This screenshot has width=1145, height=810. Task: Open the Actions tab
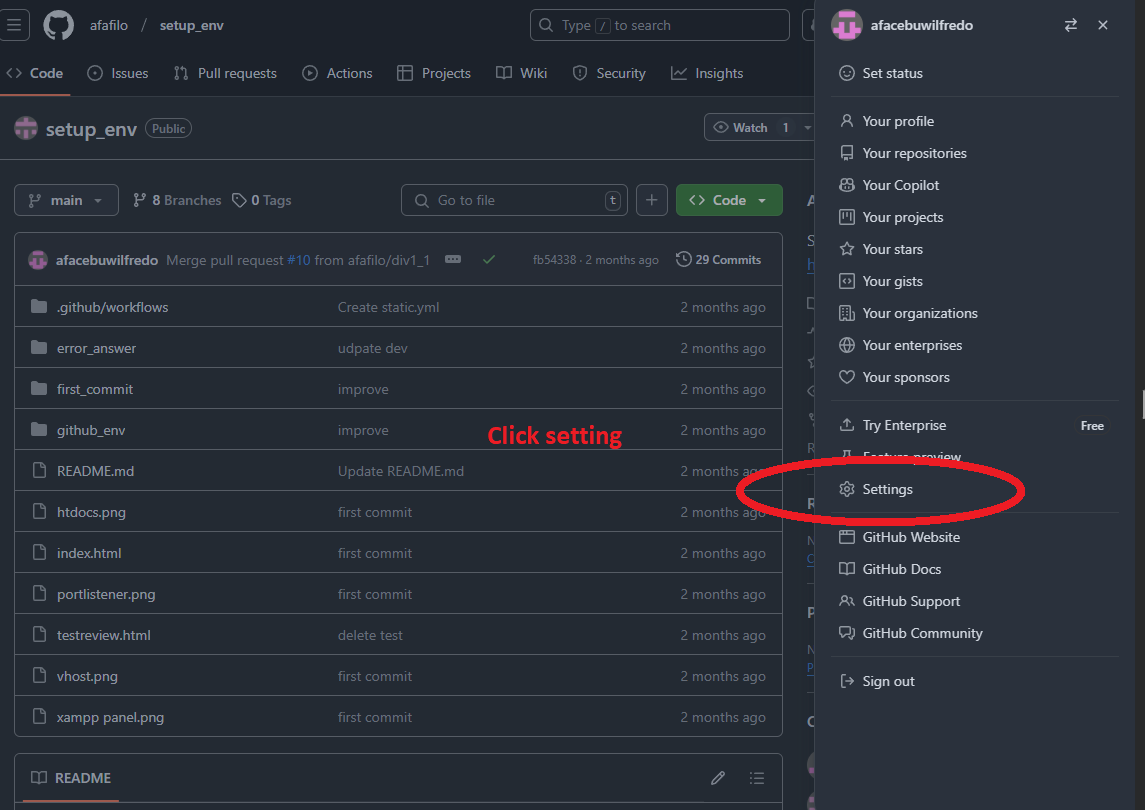pyautogui.click(x=337, y=73)
